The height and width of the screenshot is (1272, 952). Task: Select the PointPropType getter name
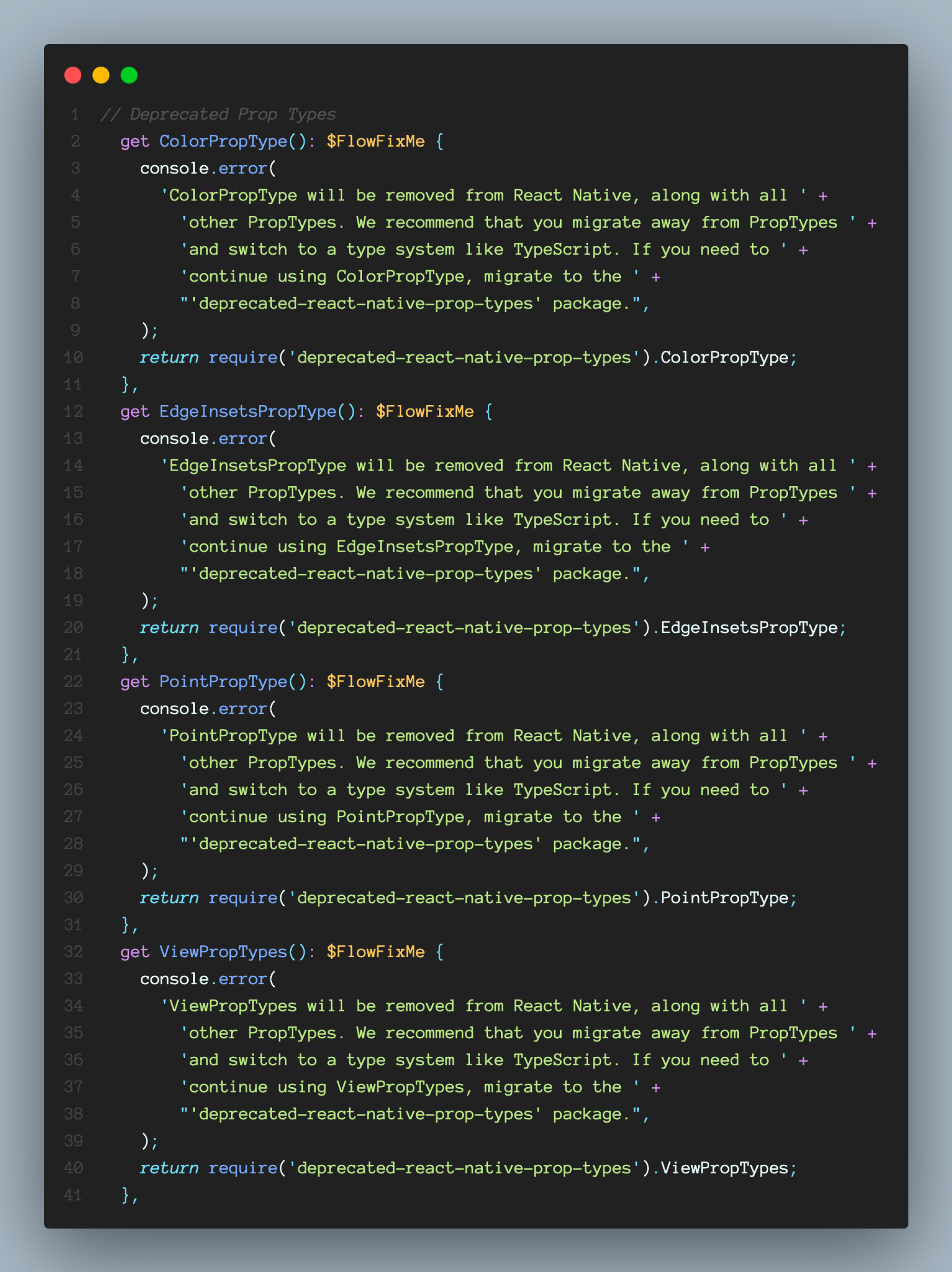point(224,681)
